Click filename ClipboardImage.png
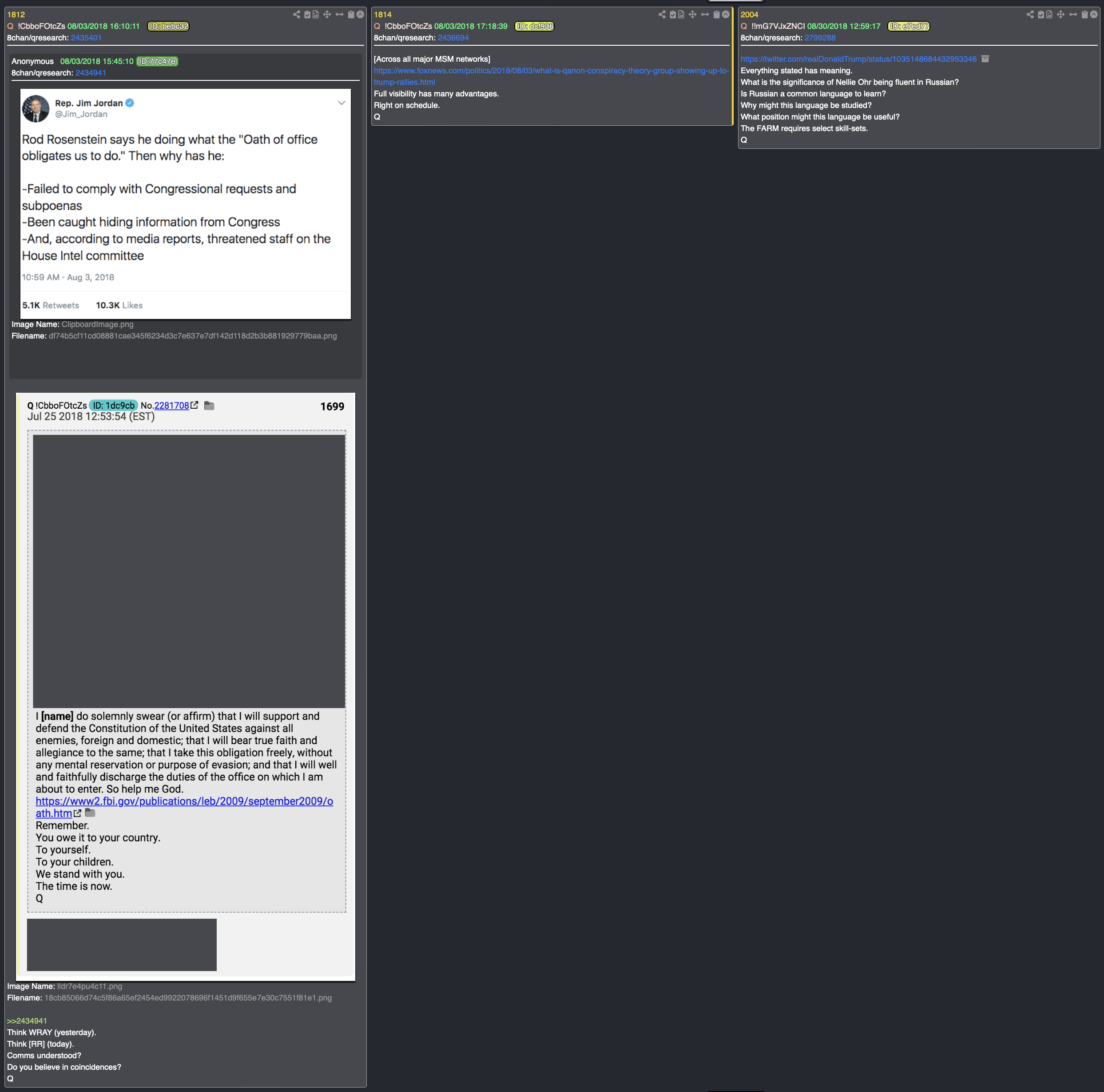 tap(98, 324)
